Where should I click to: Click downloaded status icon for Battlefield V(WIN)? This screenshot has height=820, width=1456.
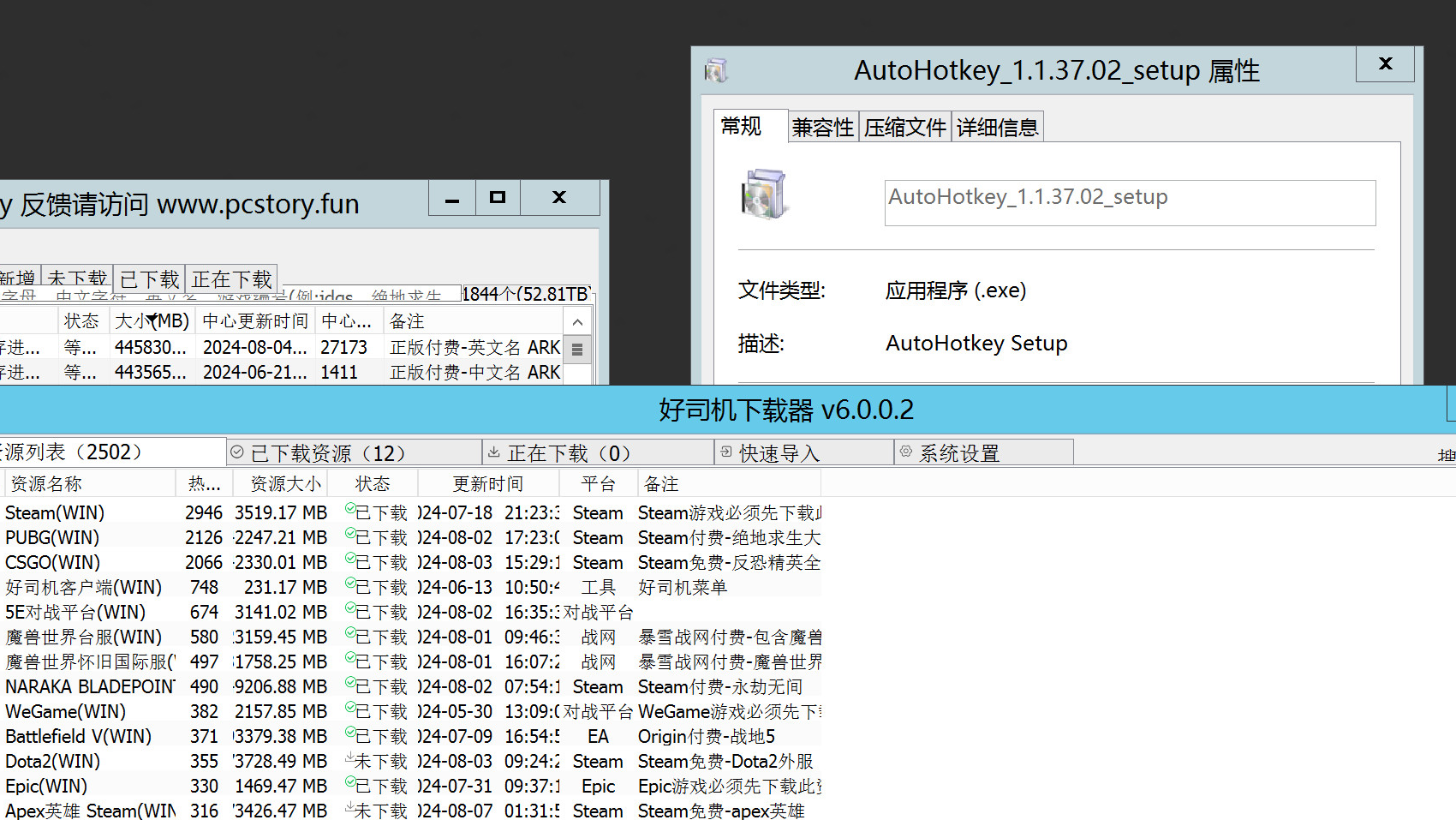(x=350, y=733)
